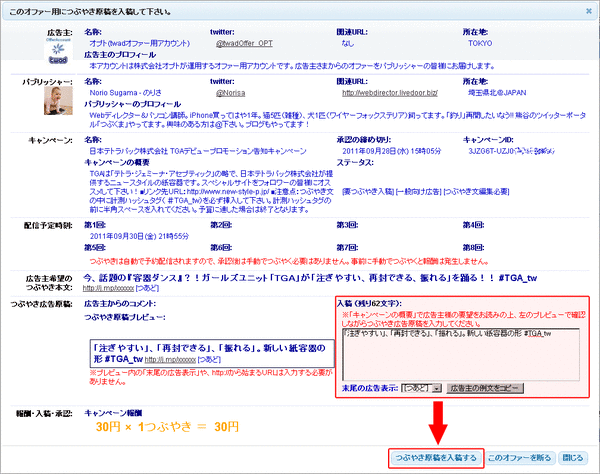Click つぶやき原稿を入稿する button

point(436,458)
